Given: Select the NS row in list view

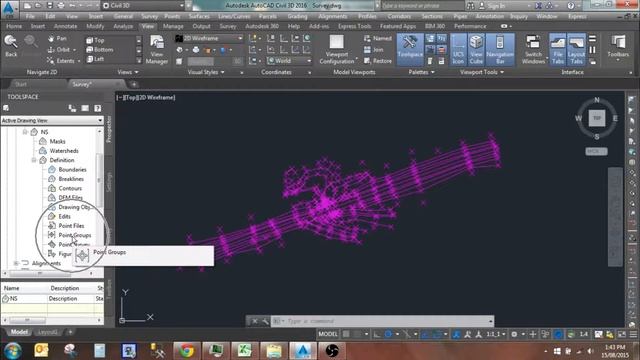Looking at the screenshot, I should [x=52, y=298].
